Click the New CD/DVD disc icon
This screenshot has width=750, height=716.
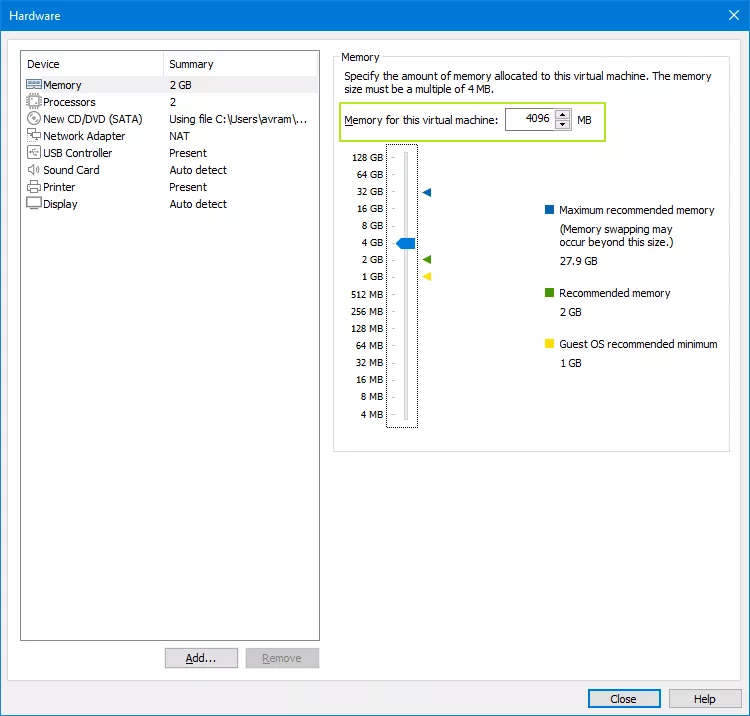click(34, 119)
